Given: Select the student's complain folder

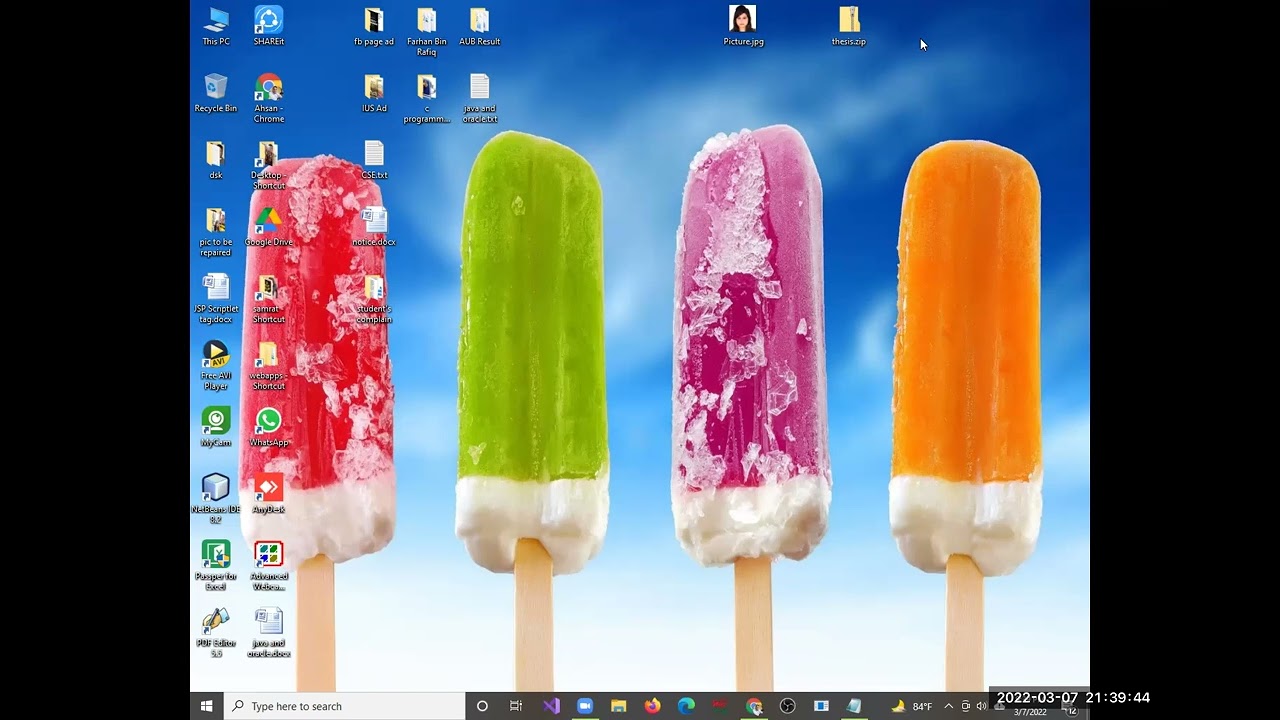Looking at the screenshot, I should click(374, 299).
